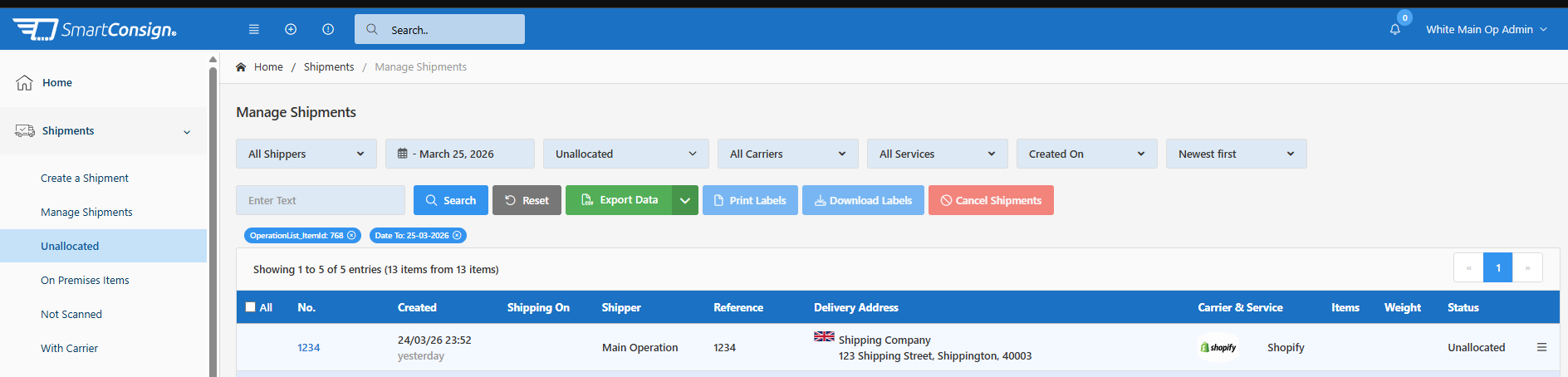The width and height of the screenshot is (1568, 377).
Task: Open the All Services dropdown
Action: pos(938,154)
